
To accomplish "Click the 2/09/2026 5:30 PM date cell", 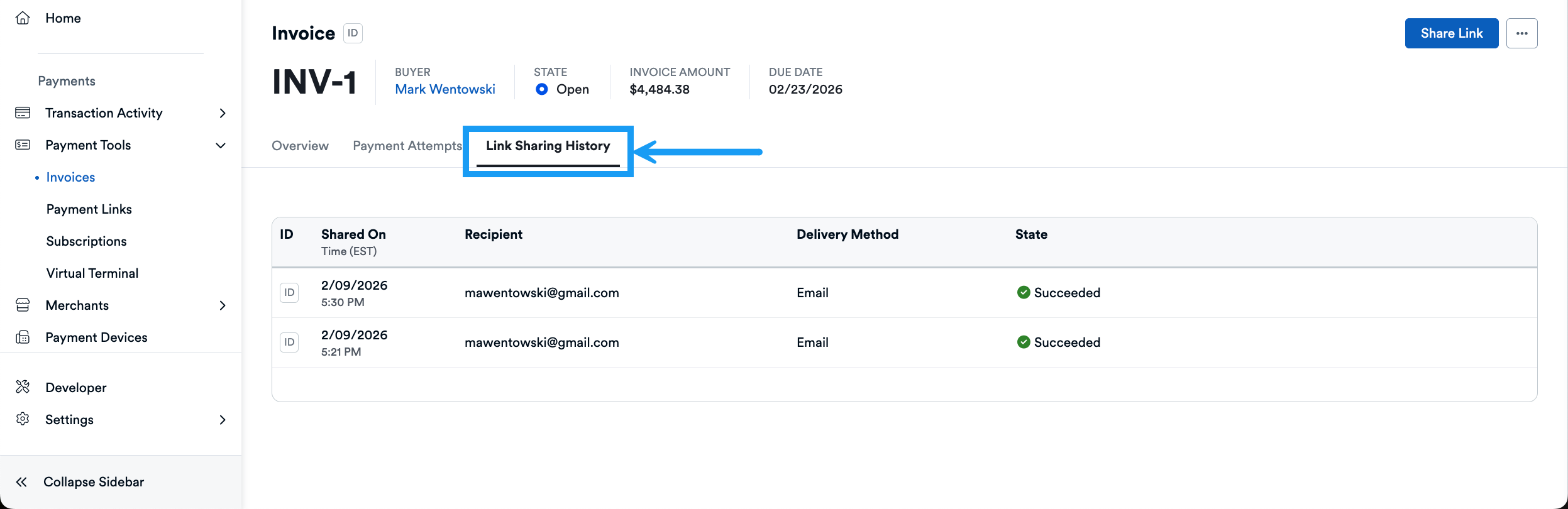I will (355, 293).
